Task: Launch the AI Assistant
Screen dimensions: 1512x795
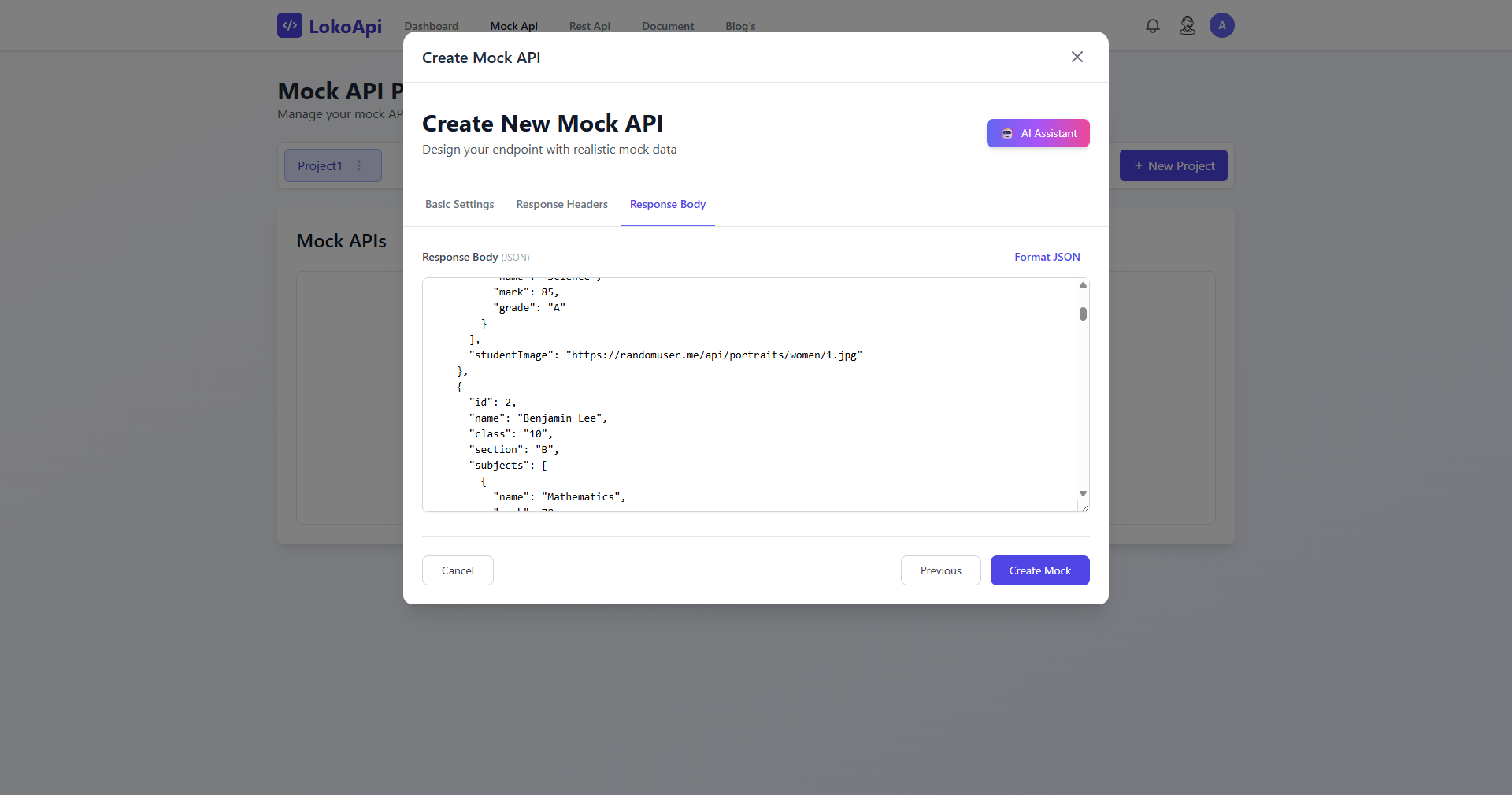Action: [1038, 133]
